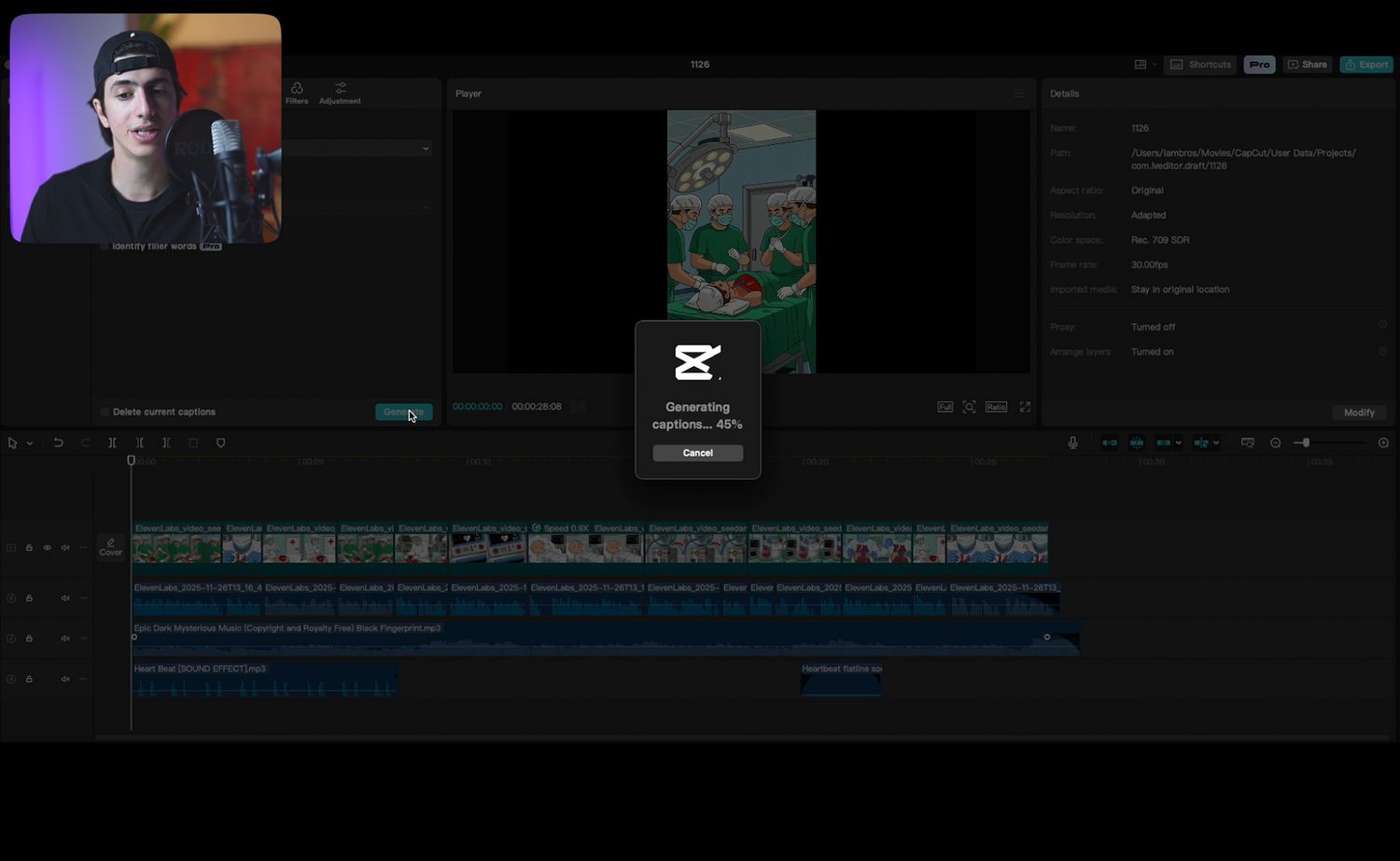Delete clip portion right of playhead
The width and height of the screenshot is (1400, 861).
166,443
